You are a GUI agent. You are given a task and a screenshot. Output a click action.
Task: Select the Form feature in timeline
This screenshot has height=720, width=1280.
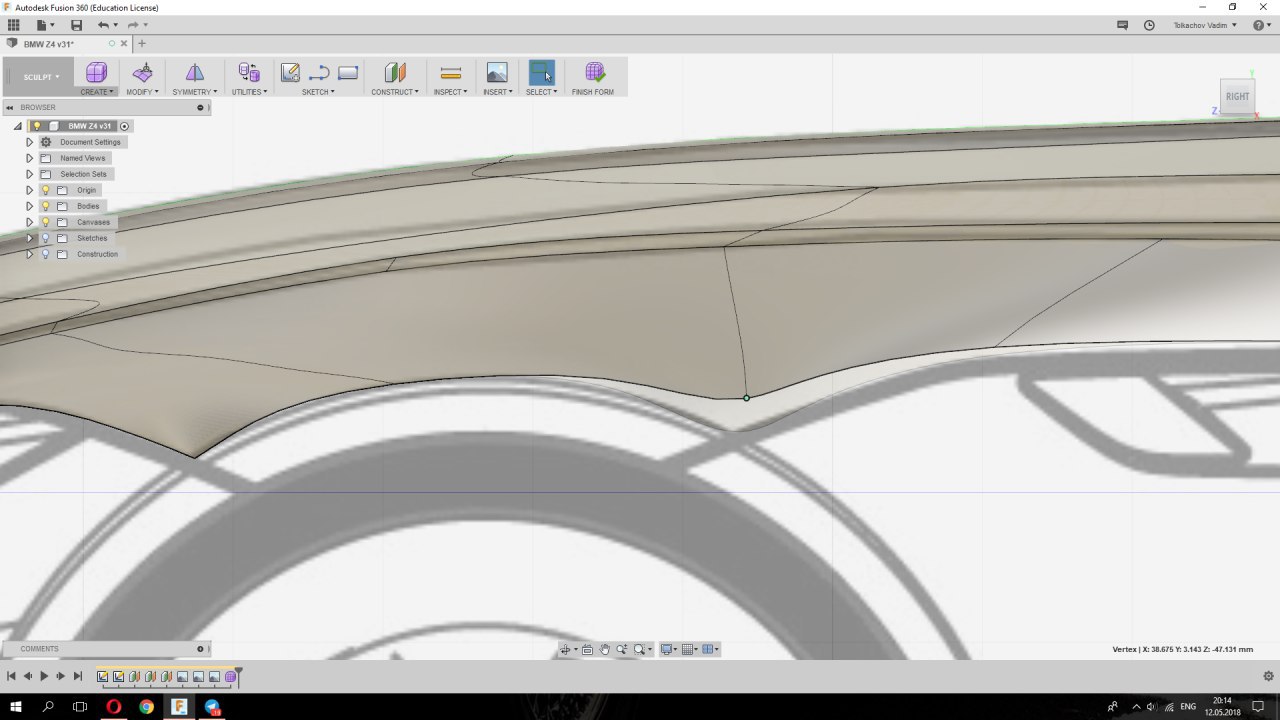coord(230,677)
